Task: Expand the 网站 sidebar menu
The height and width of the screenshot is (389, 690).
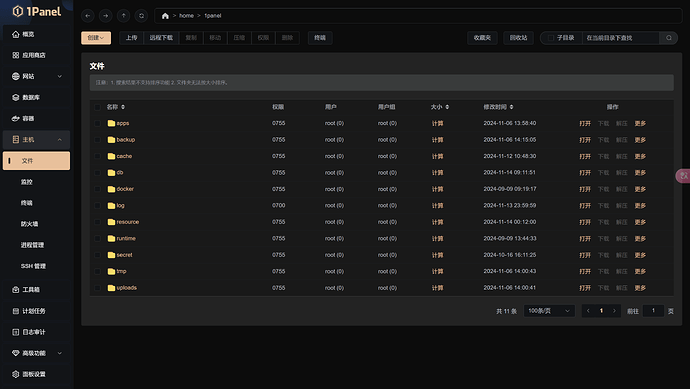Action: (37, 76)
